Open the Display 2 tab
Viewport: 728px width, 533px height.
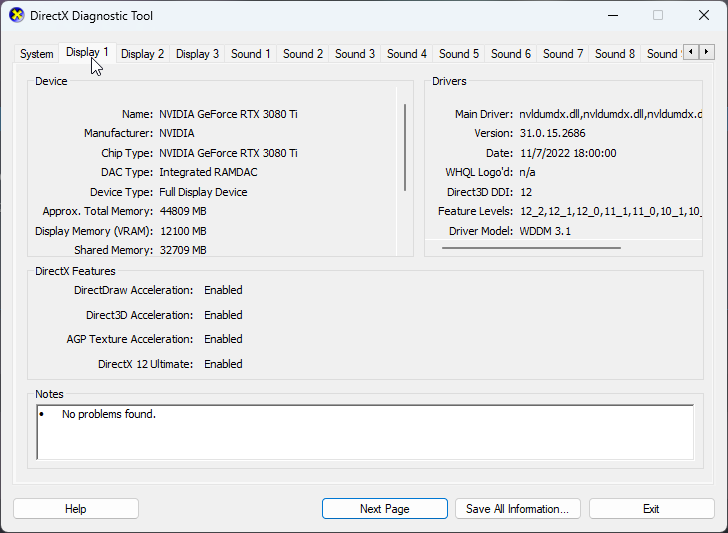point(143,54)
